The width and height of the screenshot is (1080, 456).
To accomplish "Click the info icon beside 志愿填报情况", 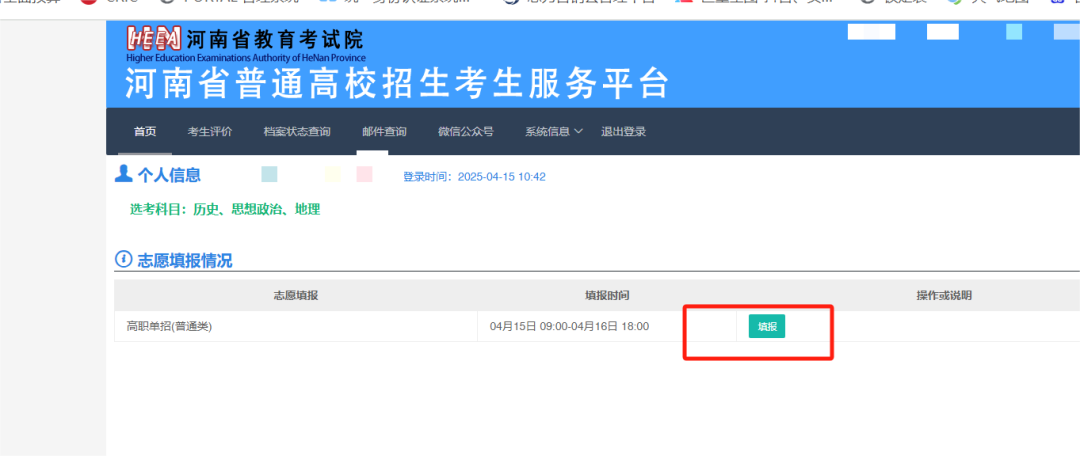I will coord(124,260).
